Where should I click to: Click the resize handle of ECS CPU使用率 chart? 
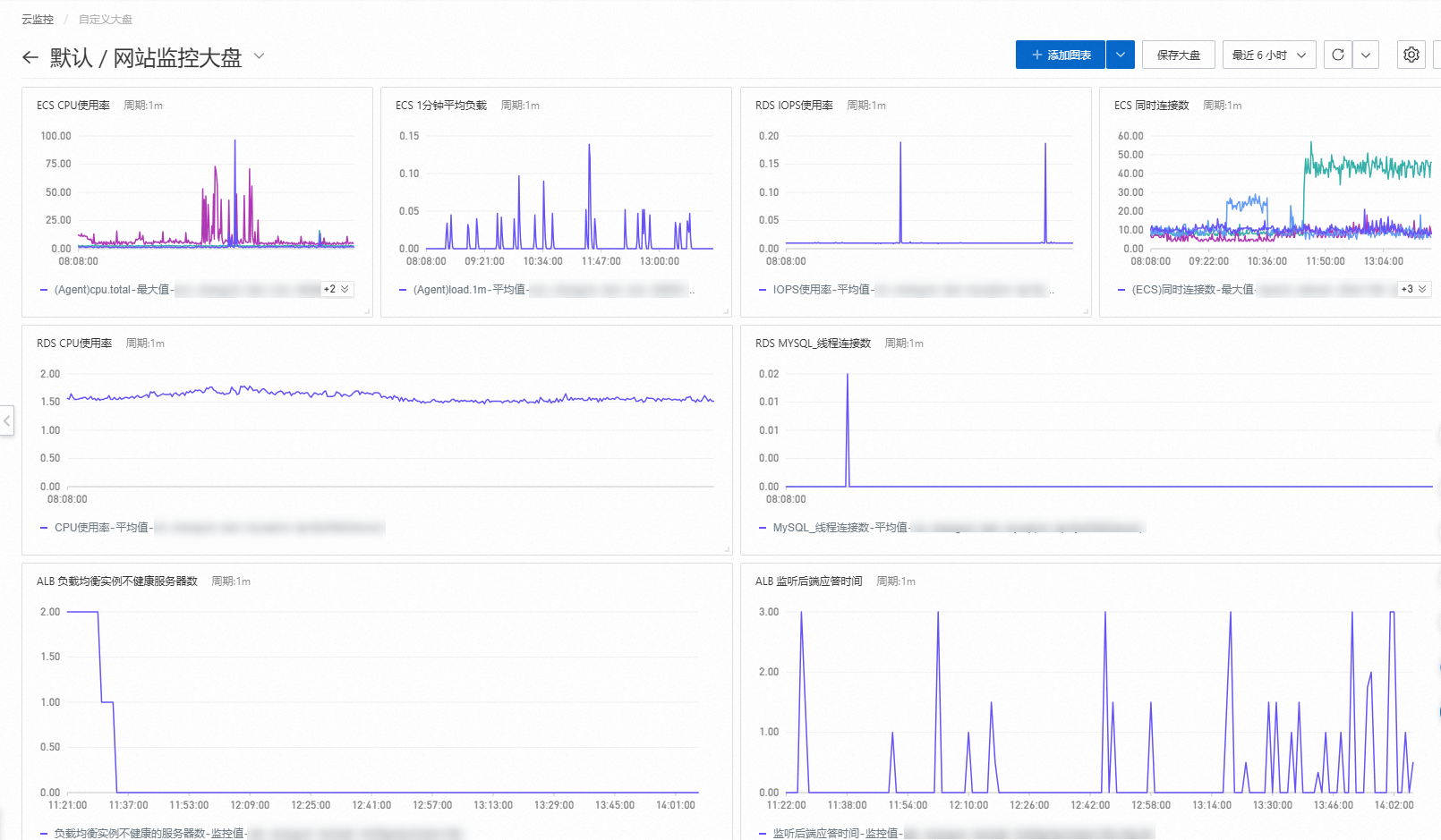[368, 311]
